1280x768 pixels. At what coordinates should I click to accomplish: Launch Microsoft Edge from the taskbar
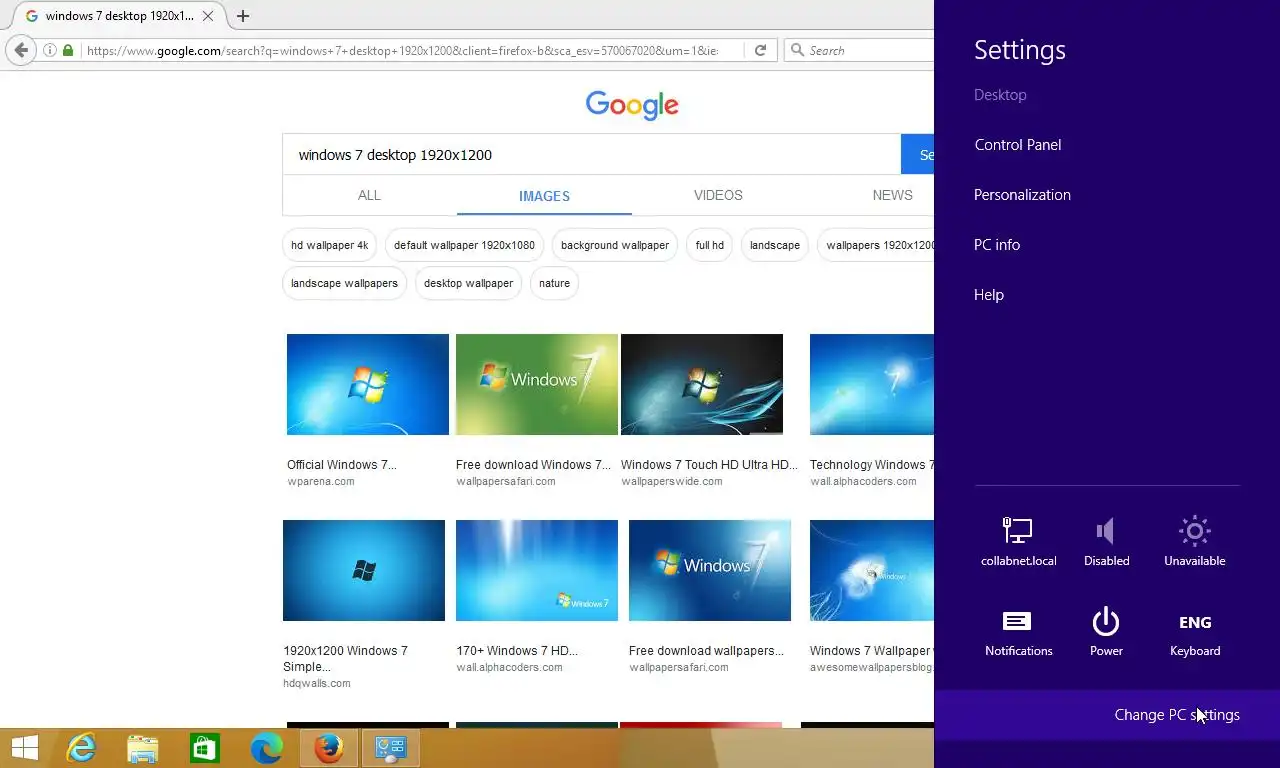tap(267, 748)
